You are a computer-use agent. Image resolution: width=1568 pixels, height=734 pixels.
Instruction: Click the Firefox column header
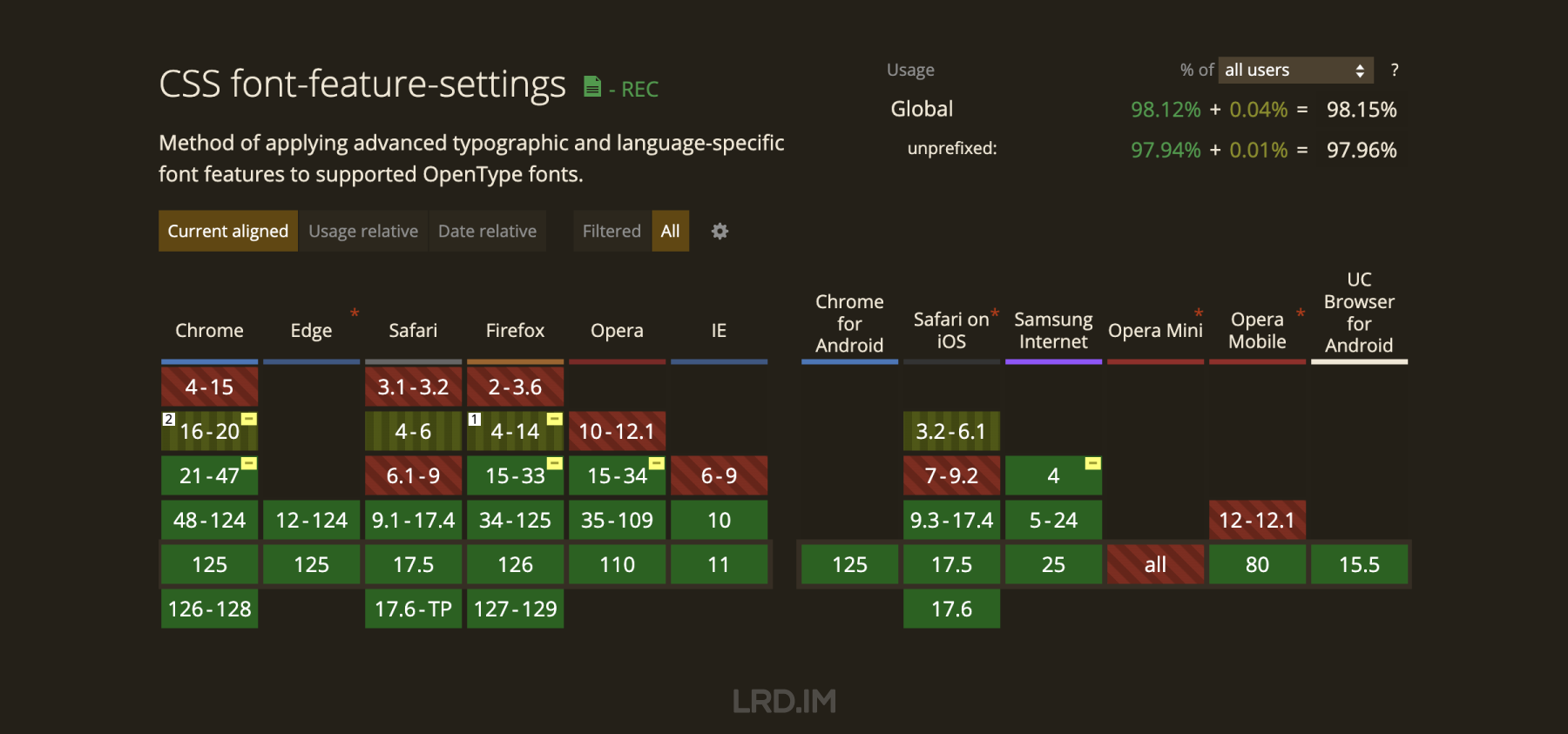(515, 331)
